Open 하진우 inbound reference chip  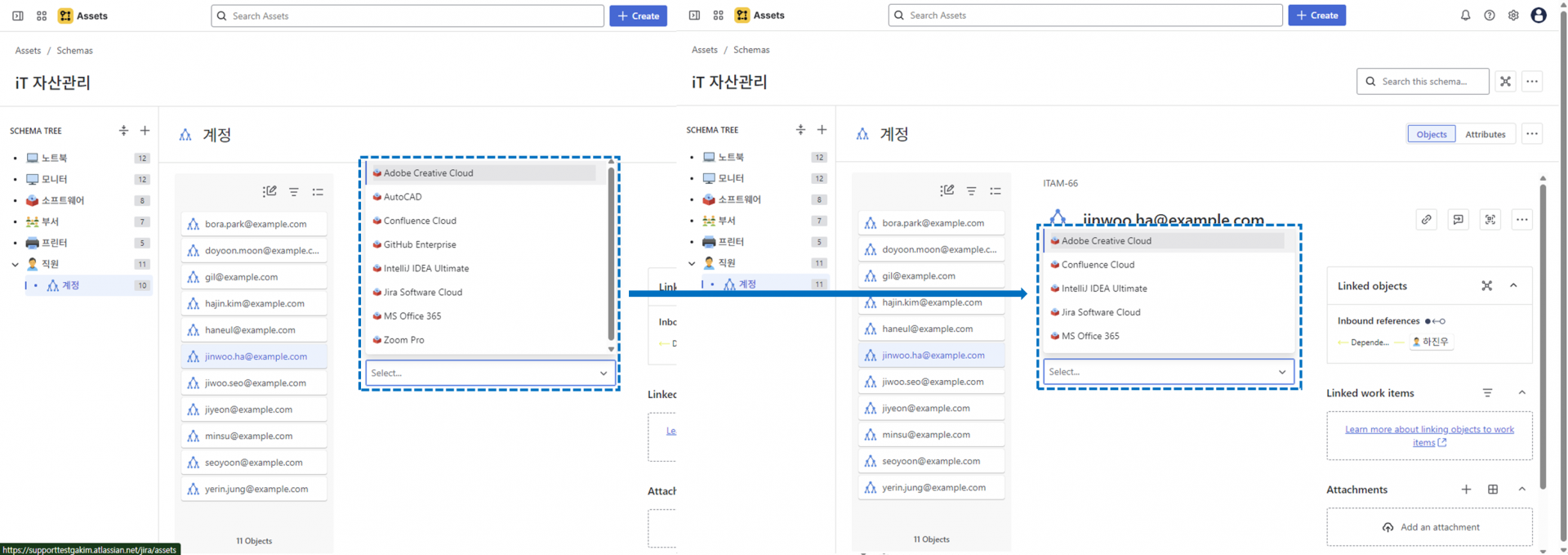(1430, 342)
